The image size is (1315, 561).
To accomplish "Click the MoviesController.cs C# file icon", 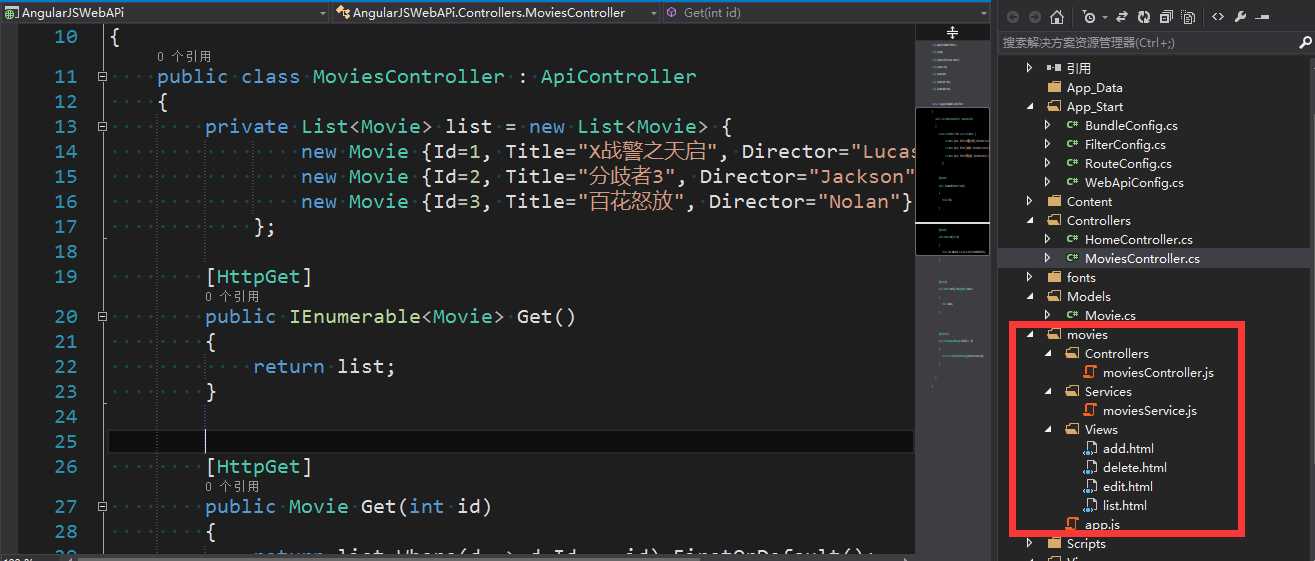I will 1072,258.
